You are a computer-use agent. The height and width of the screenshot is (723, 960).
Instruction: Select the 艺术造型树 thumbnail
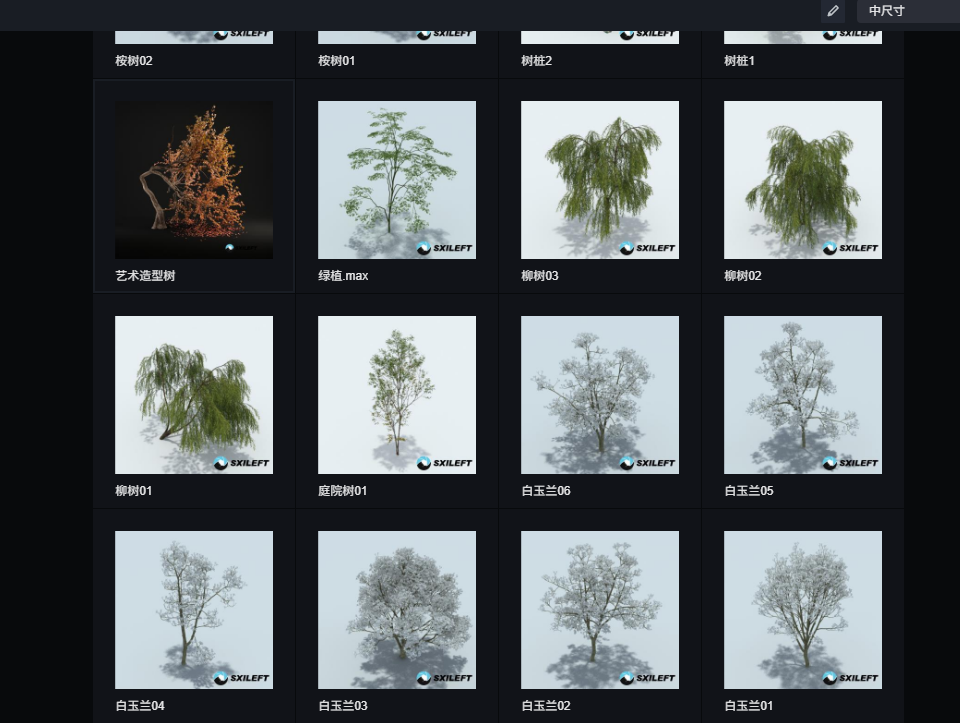pyautogui.click(x=194, y=180)
